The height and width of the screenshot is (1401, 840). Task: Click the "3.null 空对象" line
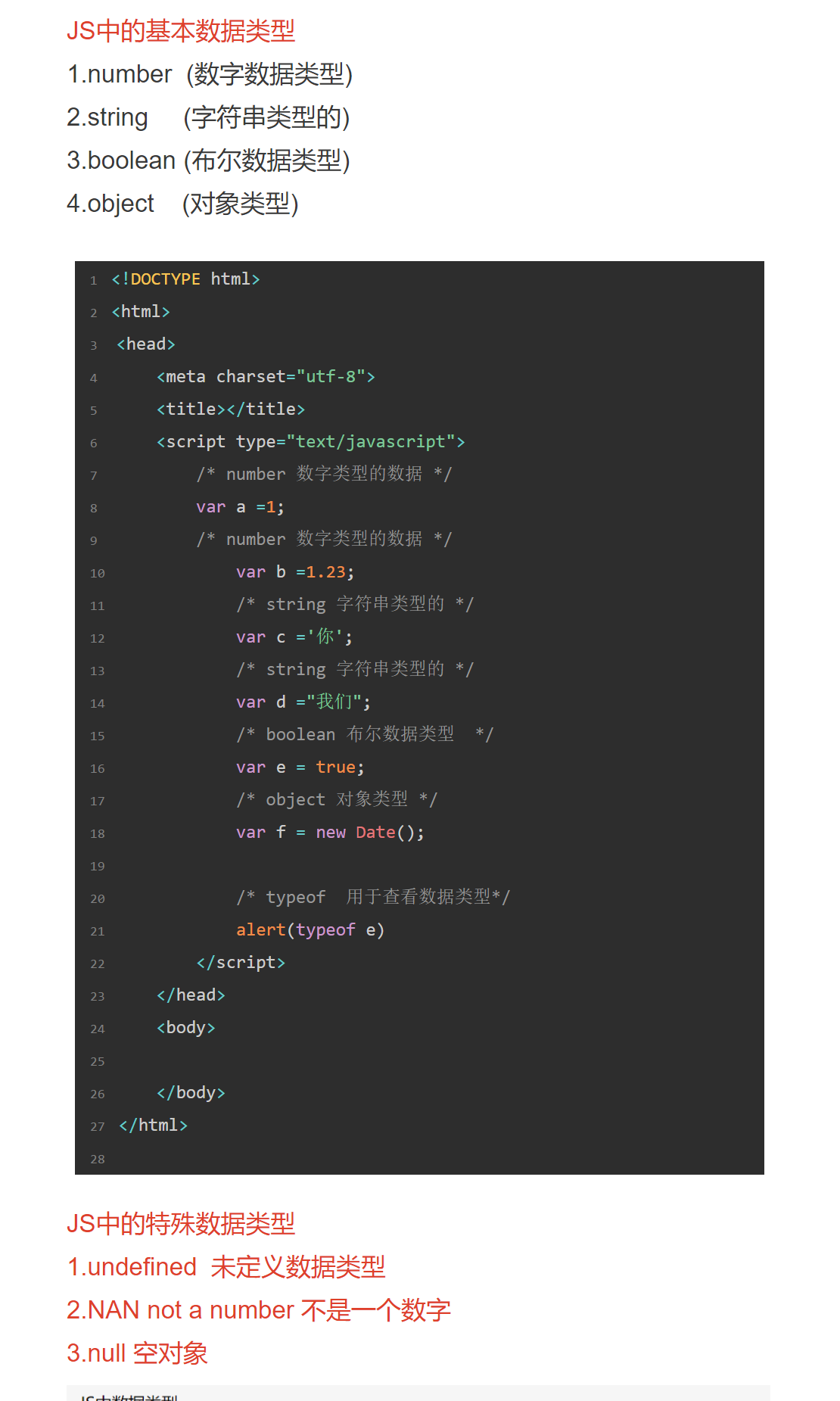tap(137, 1353)
